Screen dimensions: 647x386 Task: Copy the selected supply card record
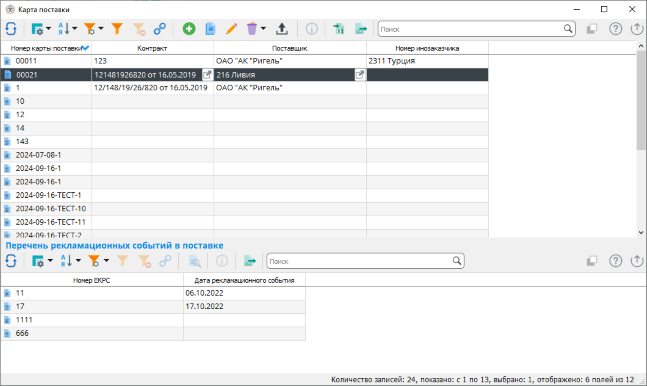click(210, 29)
